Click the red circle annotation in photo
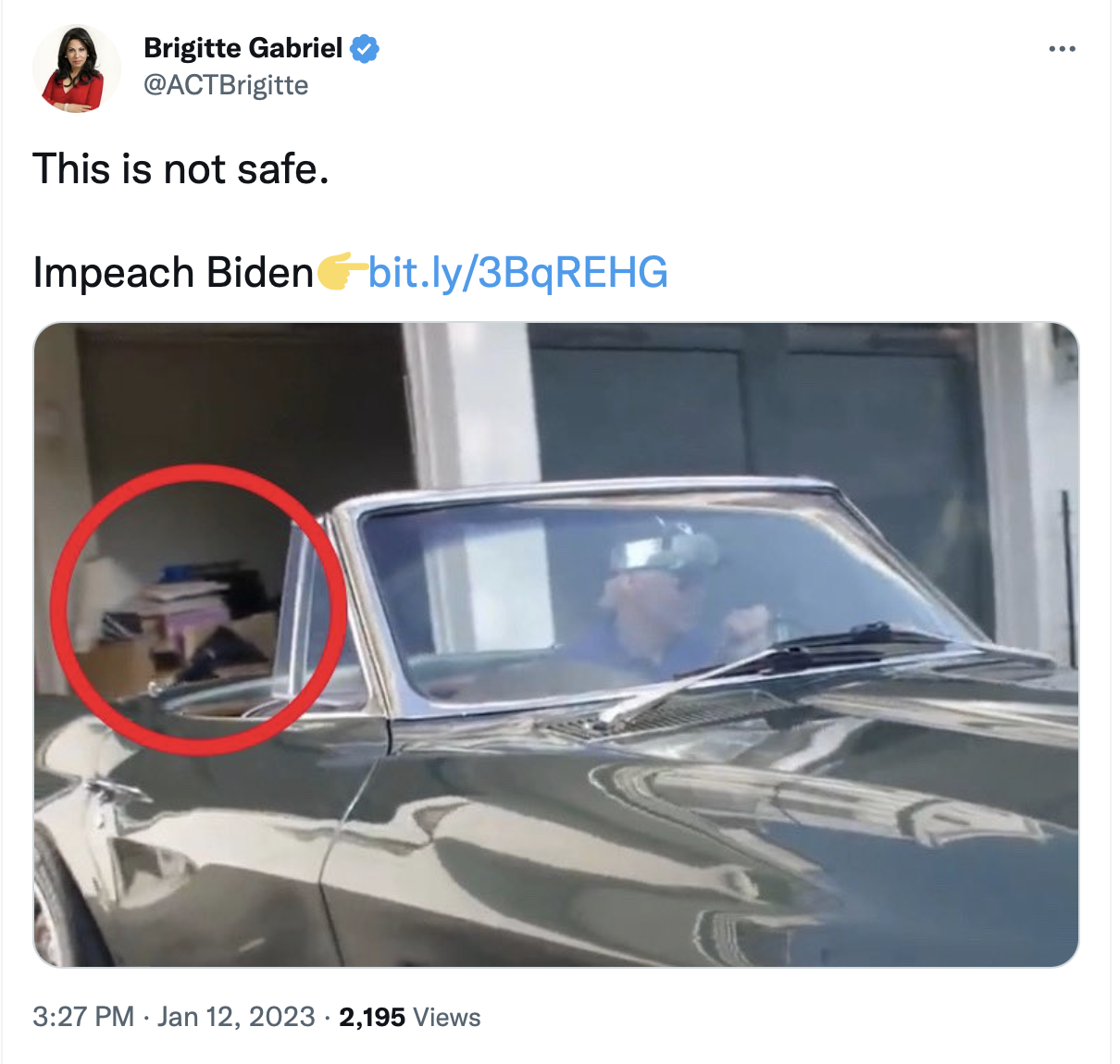 click(196, 611)
